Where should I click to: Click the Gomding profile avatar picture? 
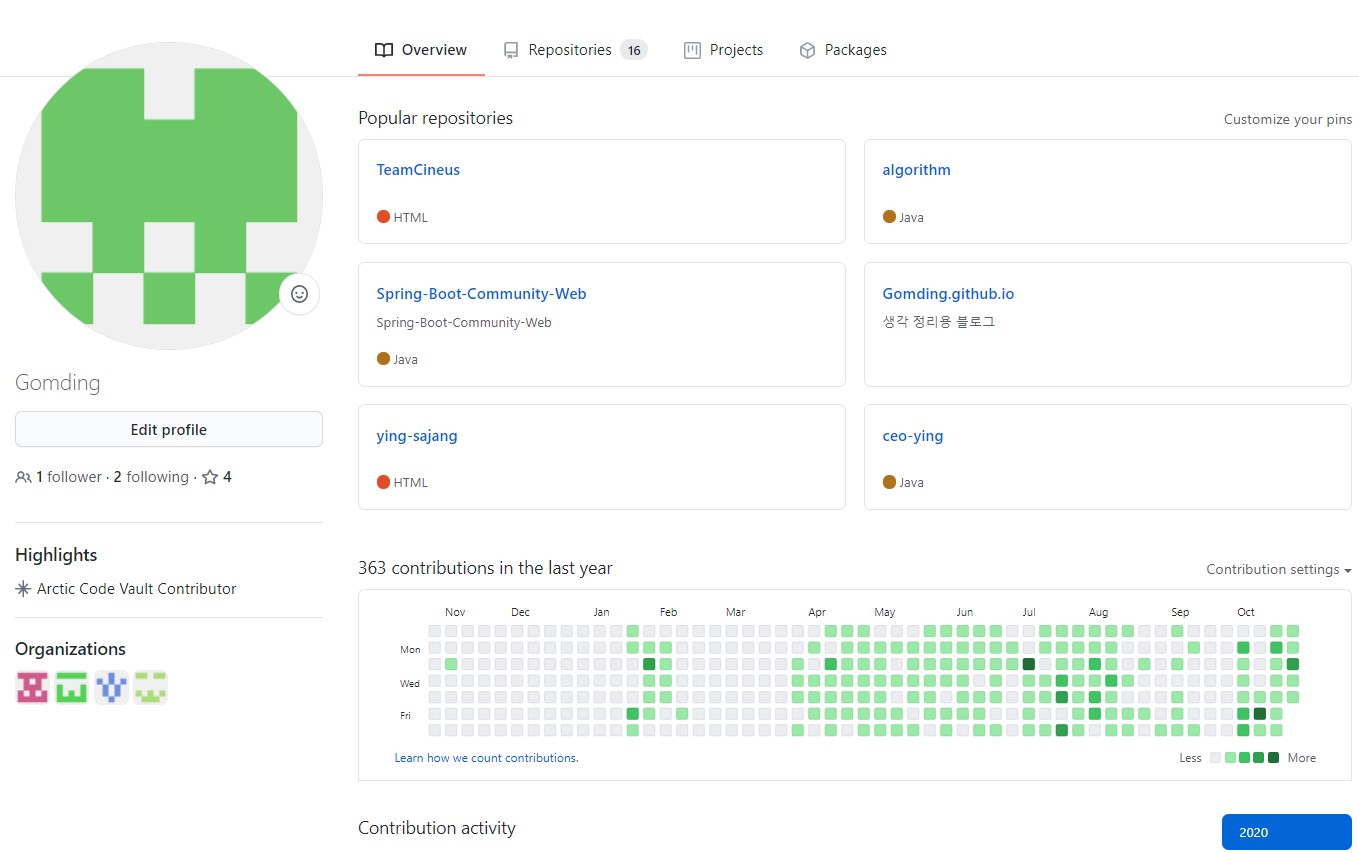tap(168, 196)
